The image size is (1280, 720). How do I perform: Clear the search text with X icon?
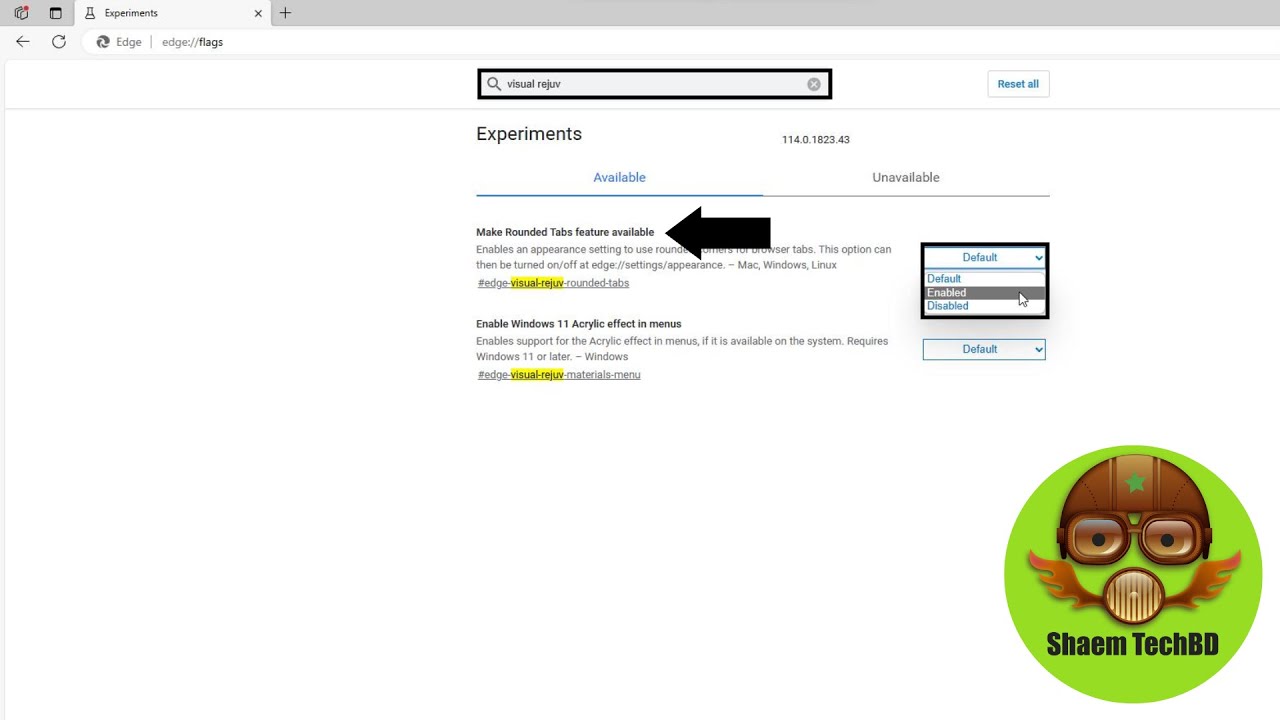point(814,84)
